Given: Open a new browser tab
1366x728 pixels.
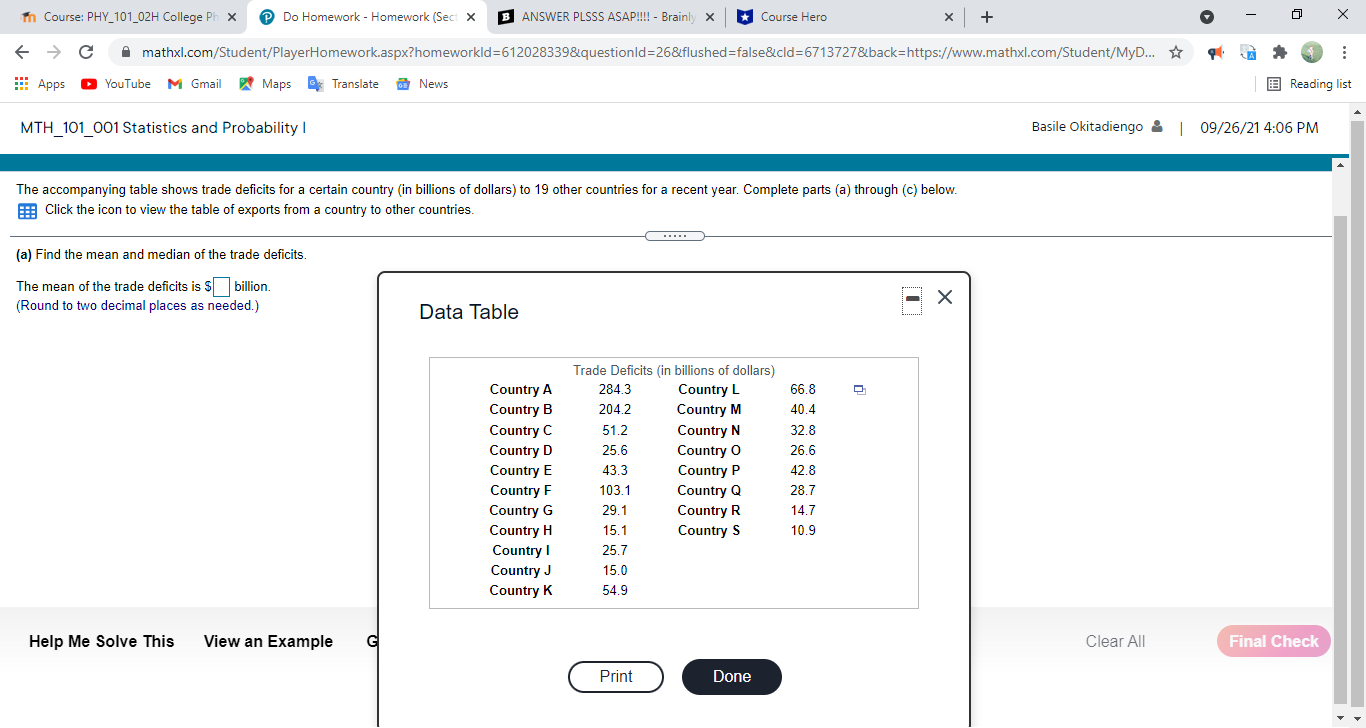Looking at the screenshot, I should click(986, 18).
